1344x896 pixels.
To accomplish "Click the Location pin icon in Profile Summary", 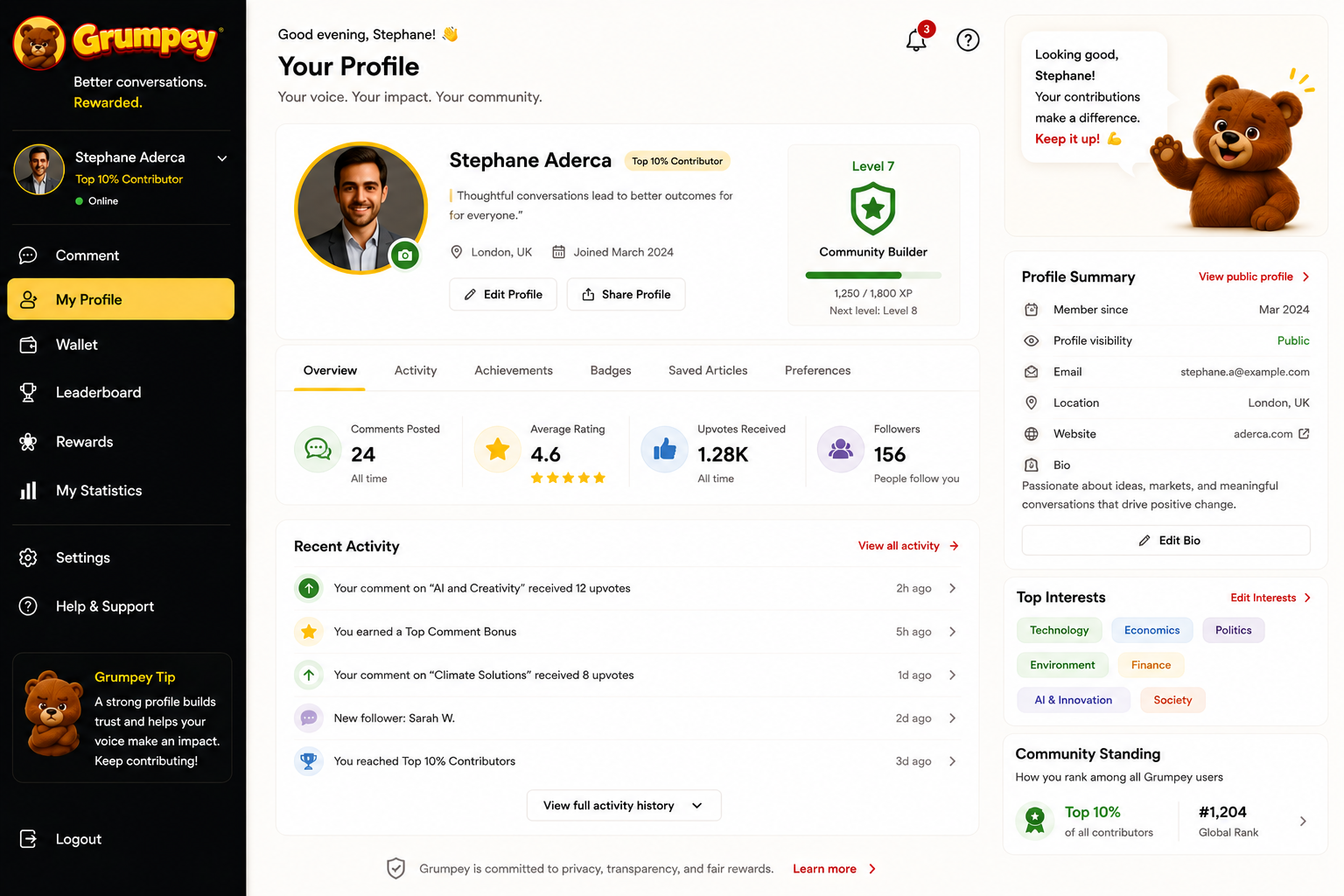I will (1032, 402).
